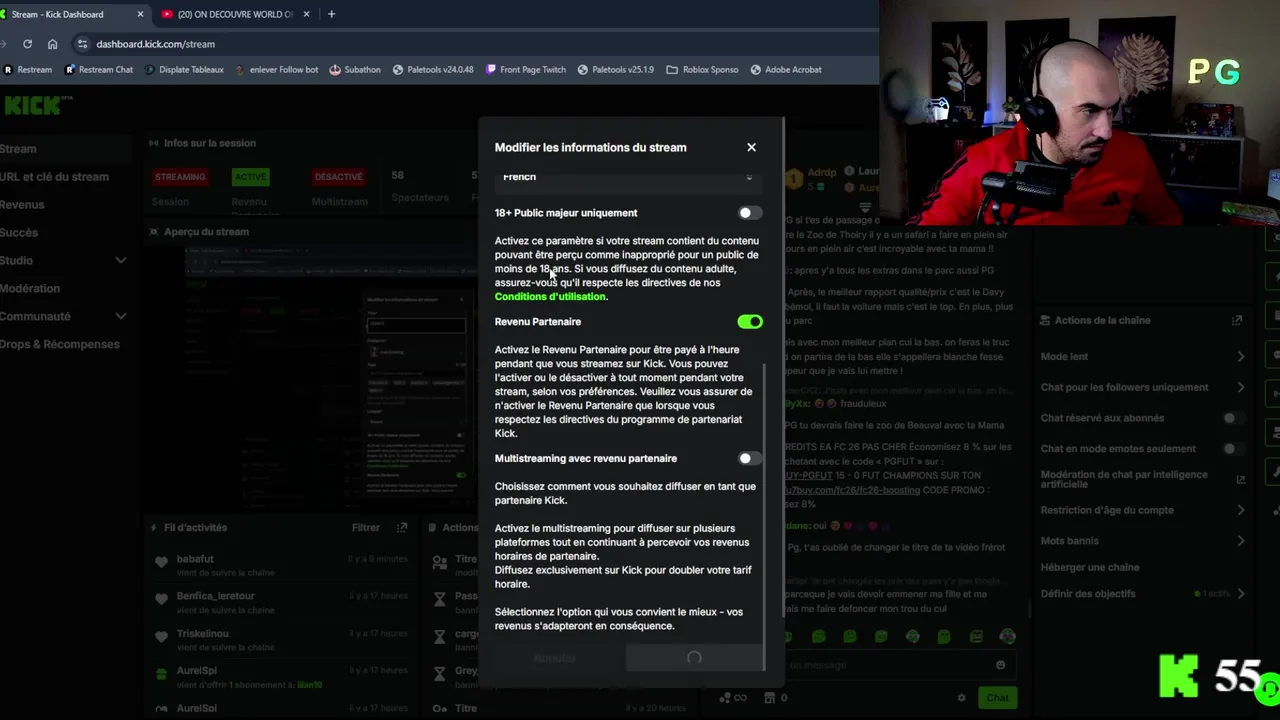Click the green headset icon at bottom right
The height and width of the screenshot is (720, 1280).
click(1269, 689)
